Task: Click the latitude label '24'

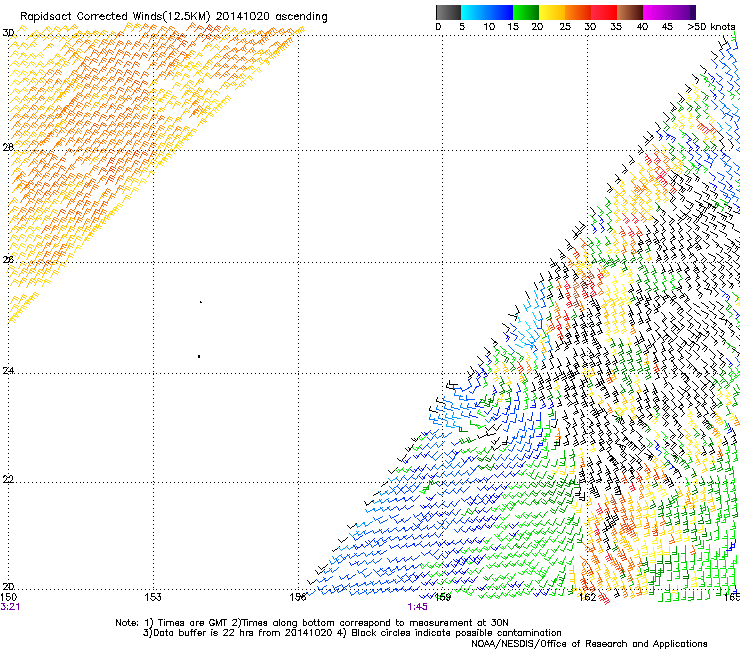Action: pyautogui.click(x=8, y=371)
